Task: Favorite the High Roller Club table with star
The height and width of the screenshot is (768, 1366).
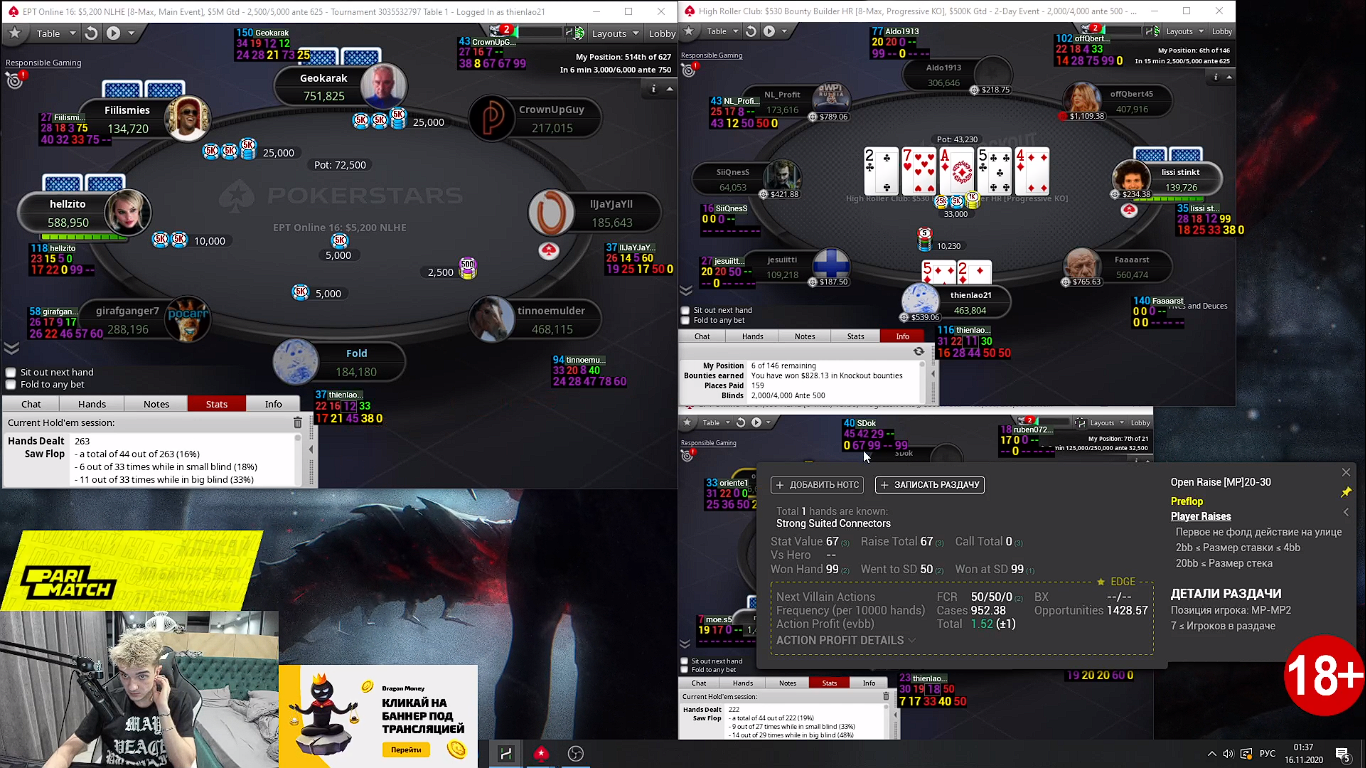Action: [x=687, y=31]
